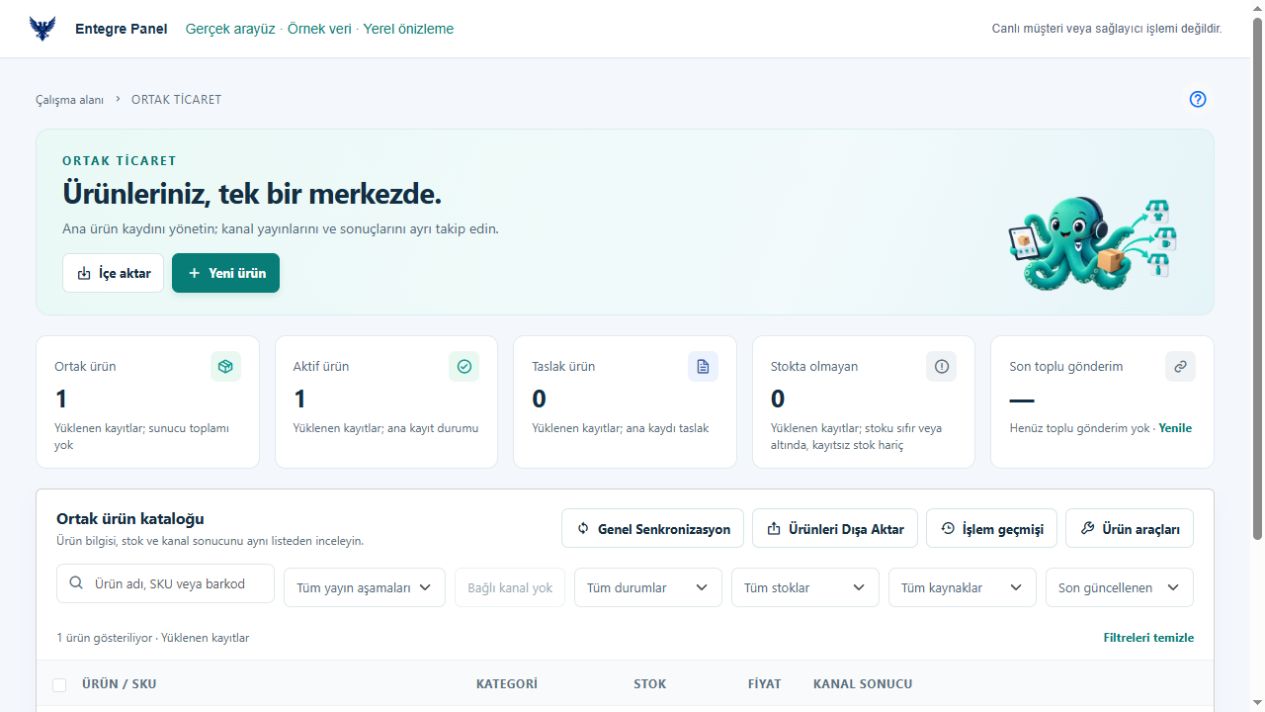Expand the Tüm durumlar filter

pos(648,588)
